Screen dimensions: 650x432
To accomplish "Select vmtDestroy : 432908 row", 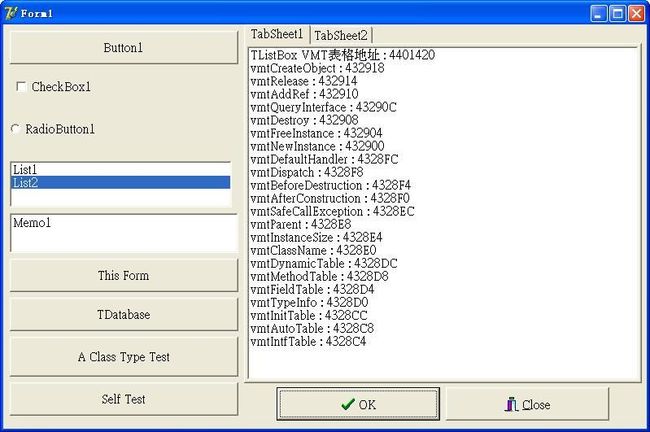I will [443, 120].
